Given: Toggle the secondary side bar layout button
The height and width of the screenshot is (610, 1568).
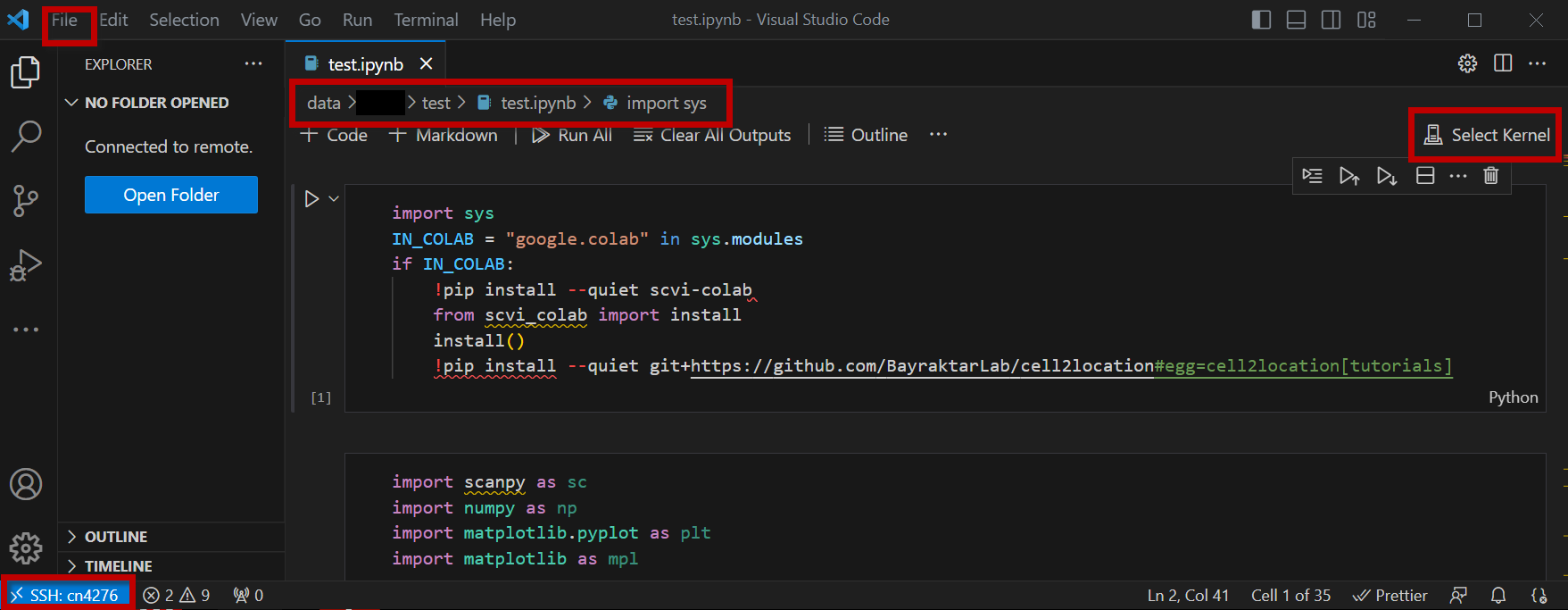Looking at the screenshot, I should [x=1331, y=20].
